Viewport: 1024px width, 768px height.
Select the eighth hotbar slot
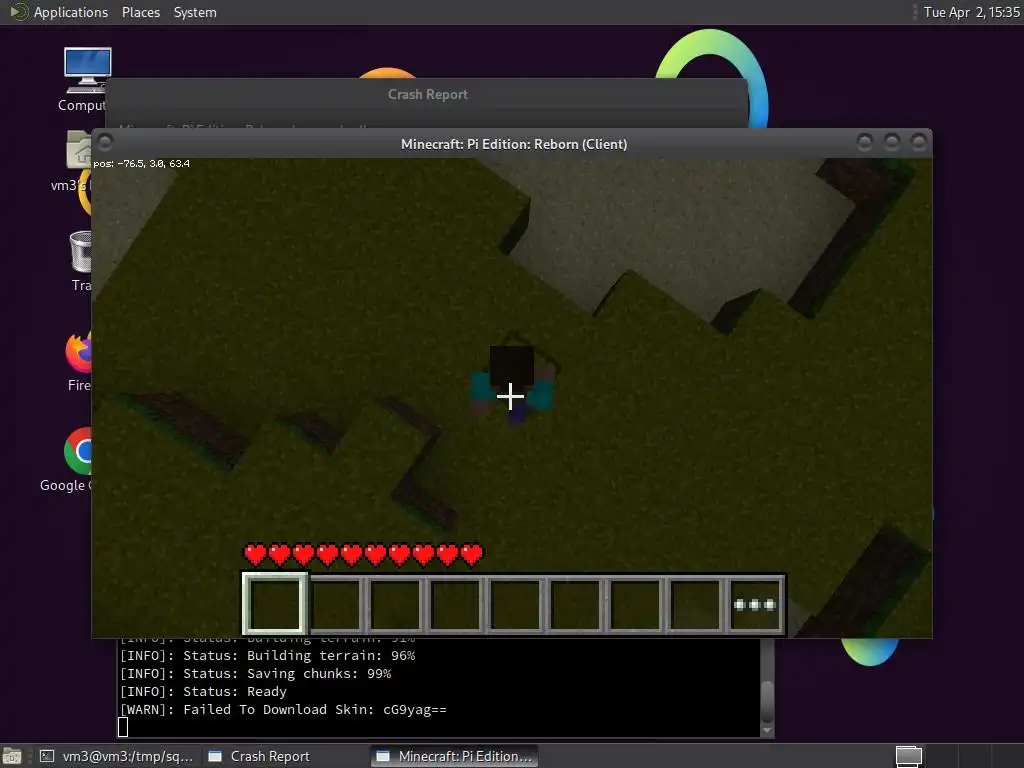click(696, 605)
